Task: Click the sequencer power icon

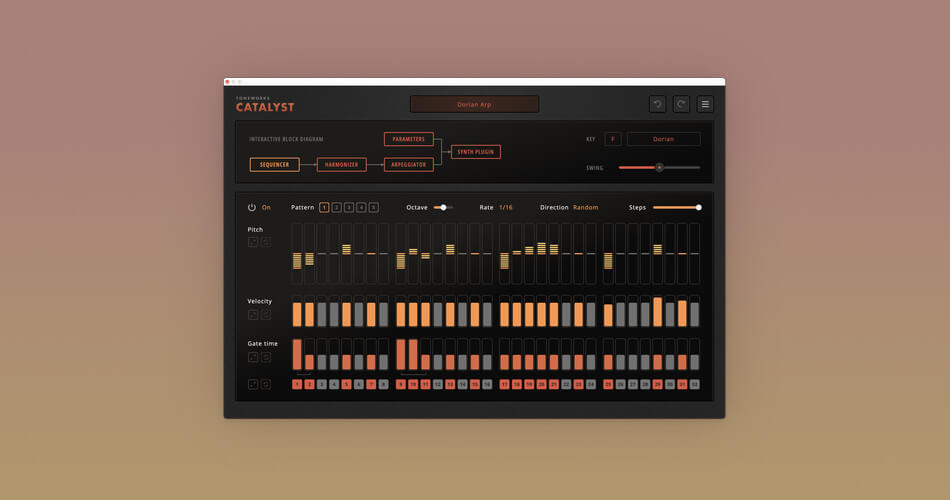Action: click(251, 207)
